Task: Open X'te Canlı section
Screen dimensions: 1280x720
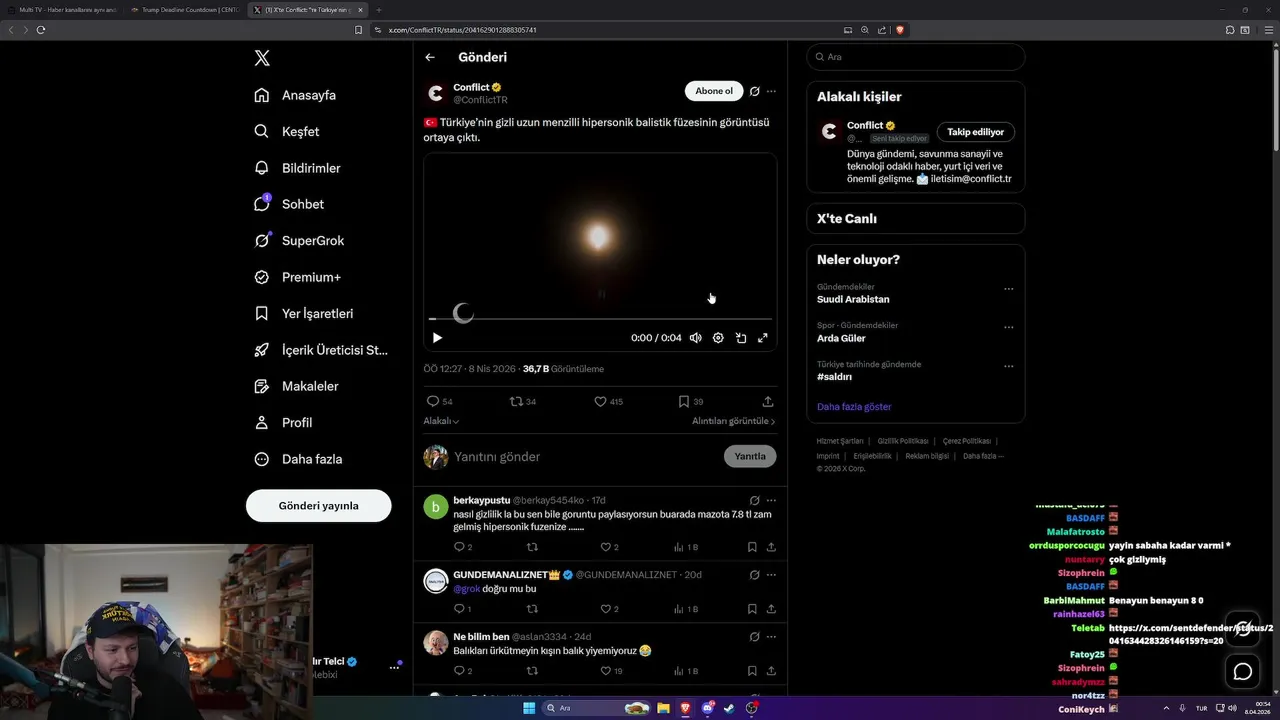Action: click(x=916, y=219)
